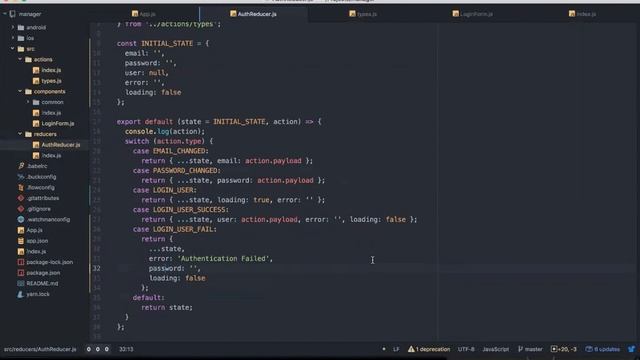This screenshot has width=640, height=360.
Task: Click the .watchmanconfig file icon
Action: pyautogui.click(x=21, y=219)
